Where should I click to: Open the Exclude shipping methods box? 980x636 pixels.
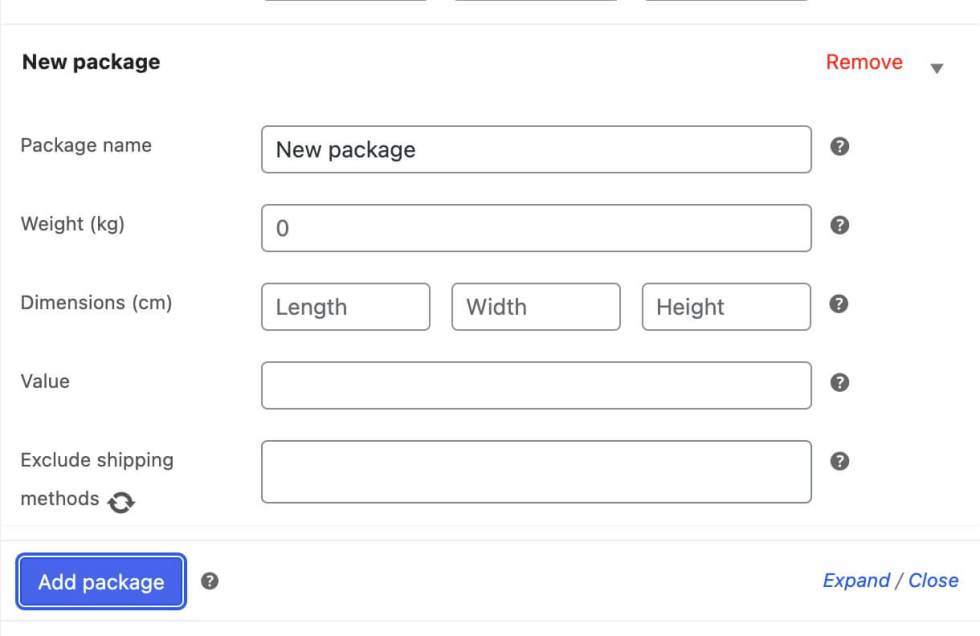click(536, 472)
